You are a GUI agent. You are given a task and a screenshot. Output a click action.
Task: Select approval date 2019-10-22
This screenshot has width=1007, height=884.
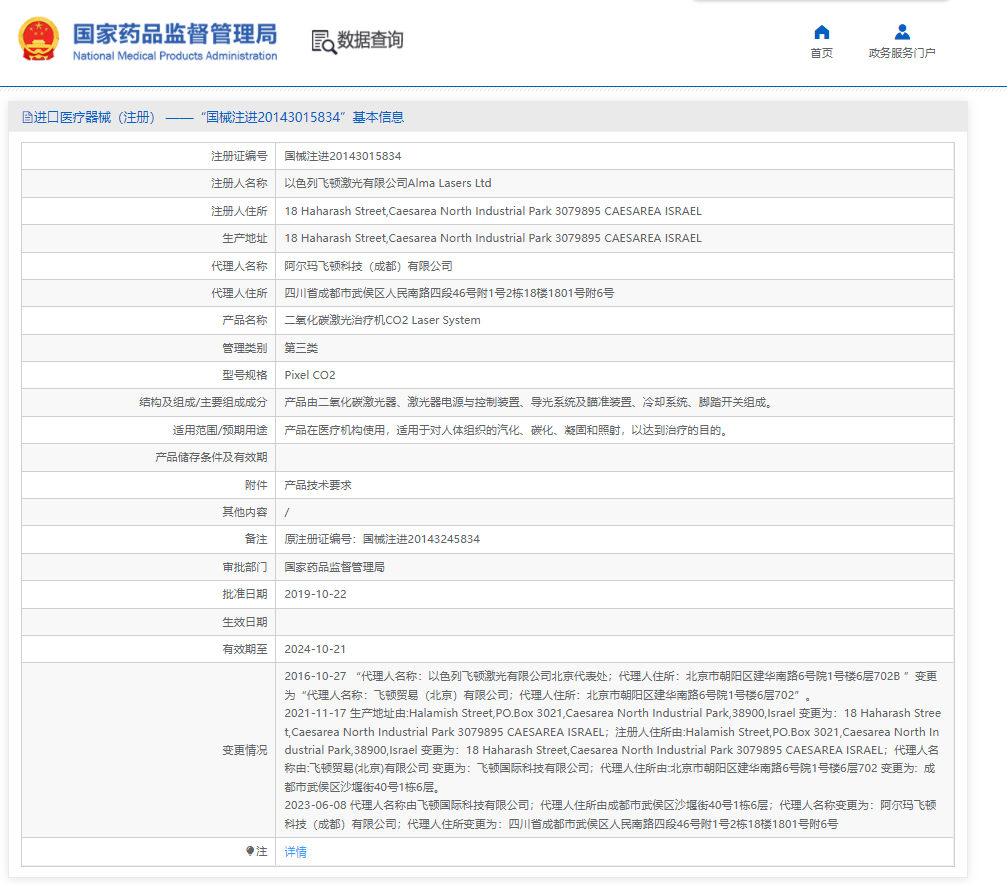[315, 594]
